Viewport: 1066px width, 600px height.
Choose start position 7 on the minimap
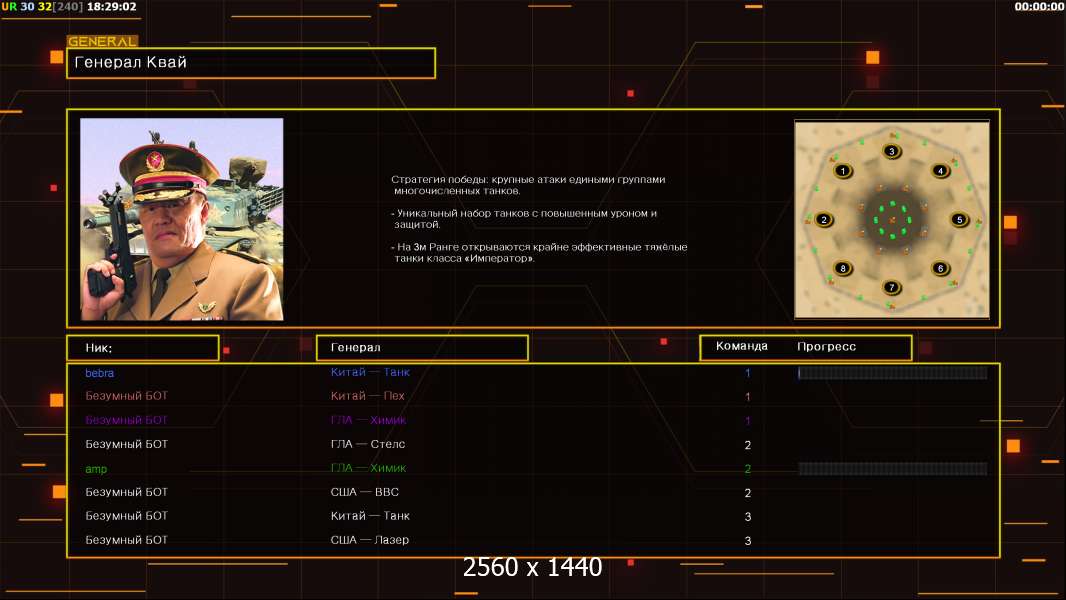(x=892, y=288)
